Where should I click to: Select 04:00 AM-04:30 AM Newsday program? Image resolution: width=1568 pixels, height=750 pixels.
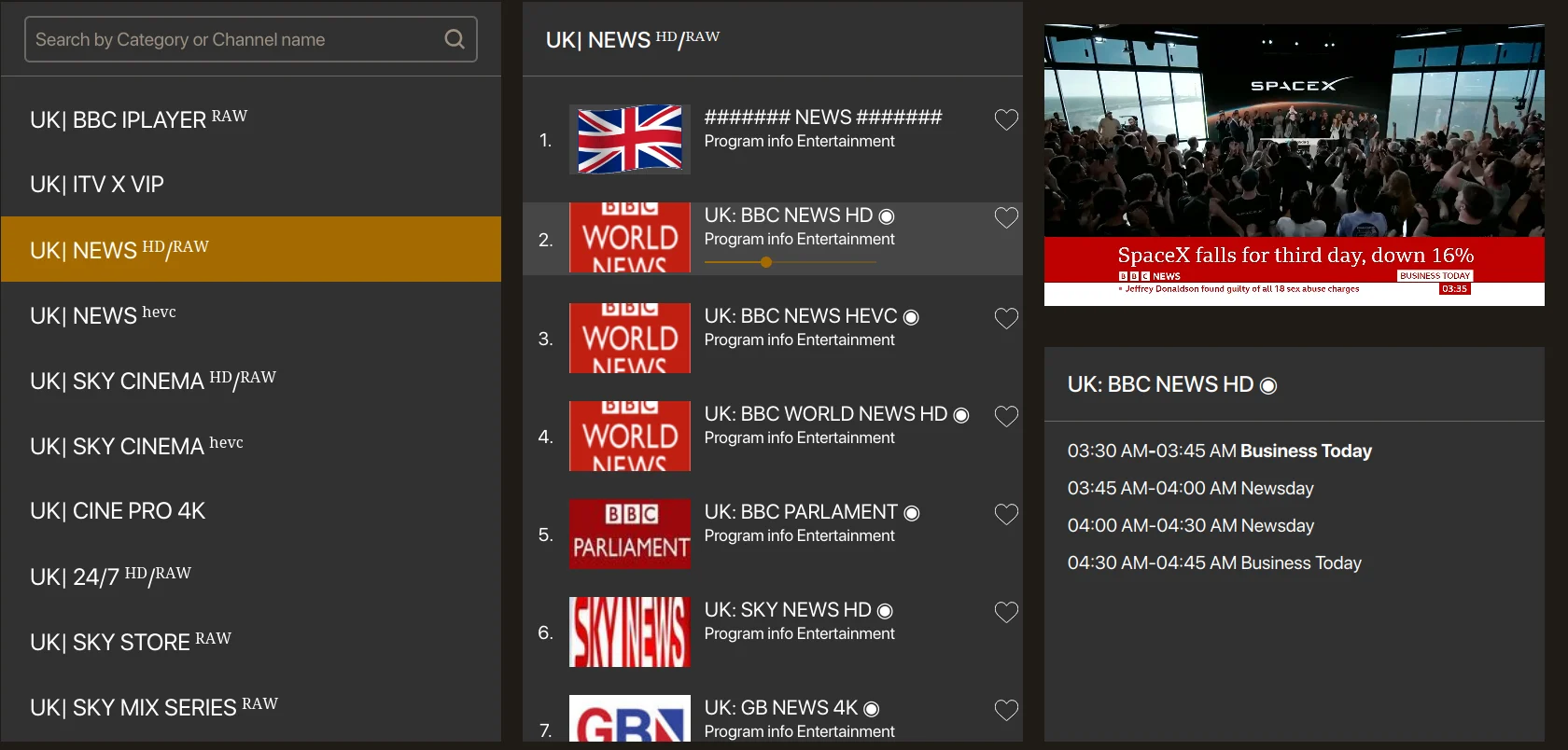[x=1190, y=526]
